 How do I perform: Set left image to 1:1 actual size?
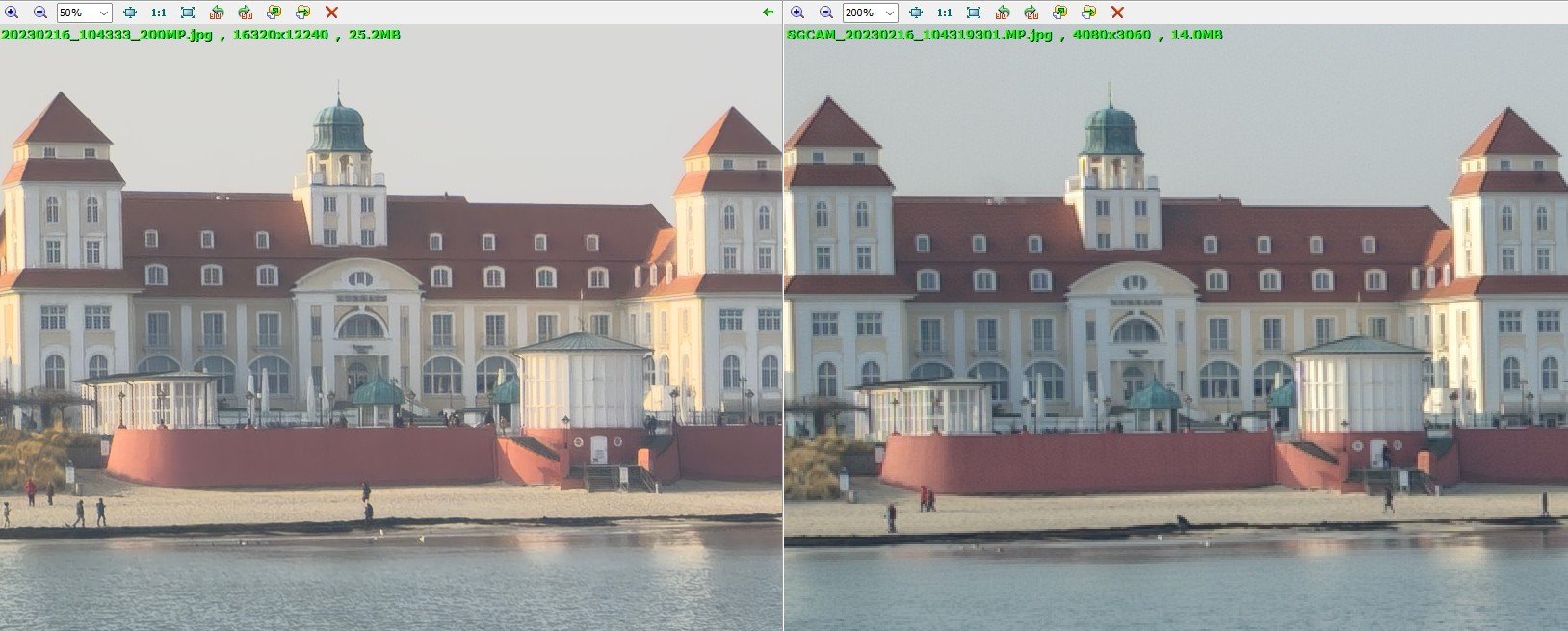[158, 13]
